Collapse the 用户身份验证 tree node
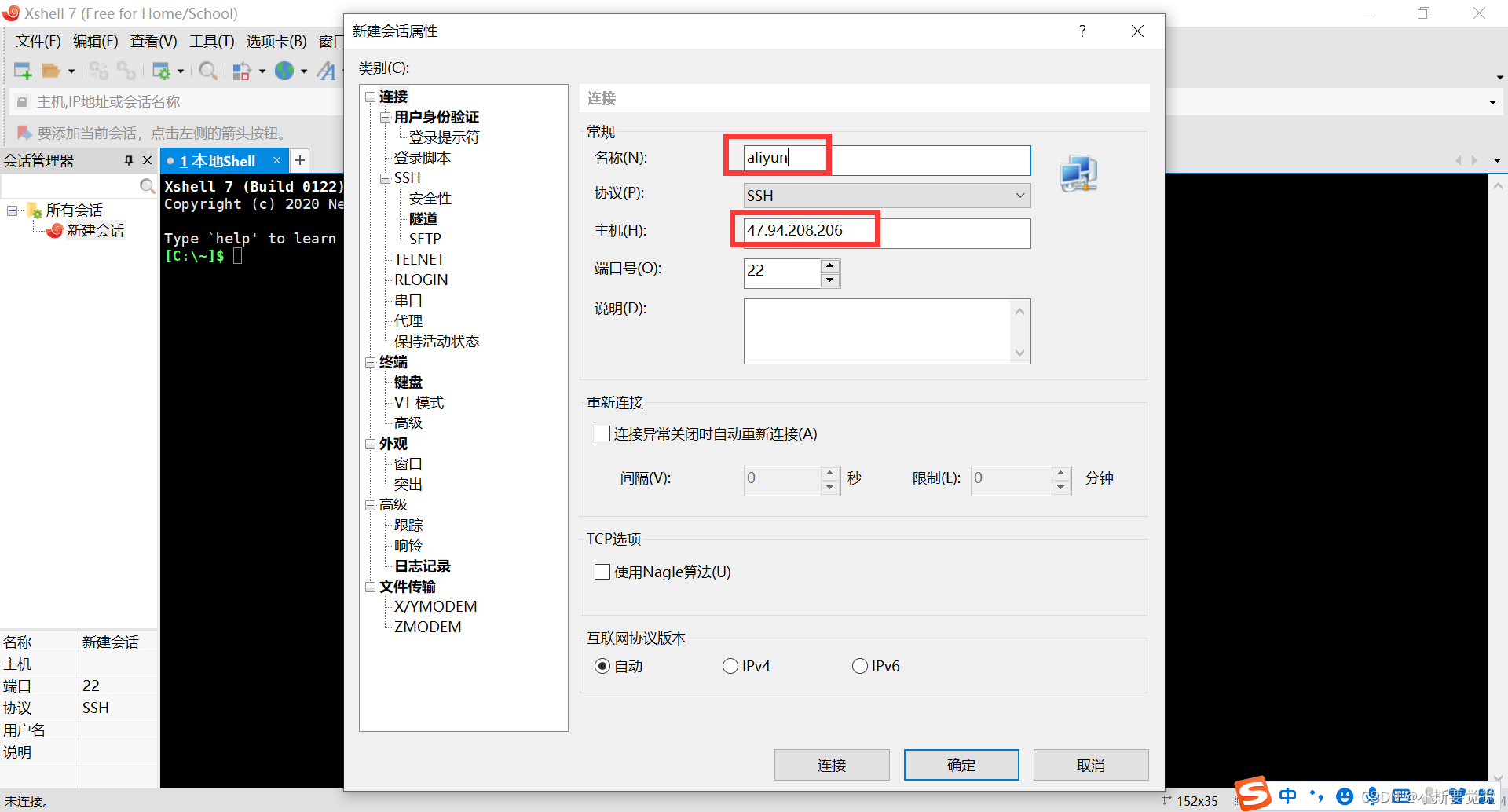1508x812 pixels. [385, 117]
